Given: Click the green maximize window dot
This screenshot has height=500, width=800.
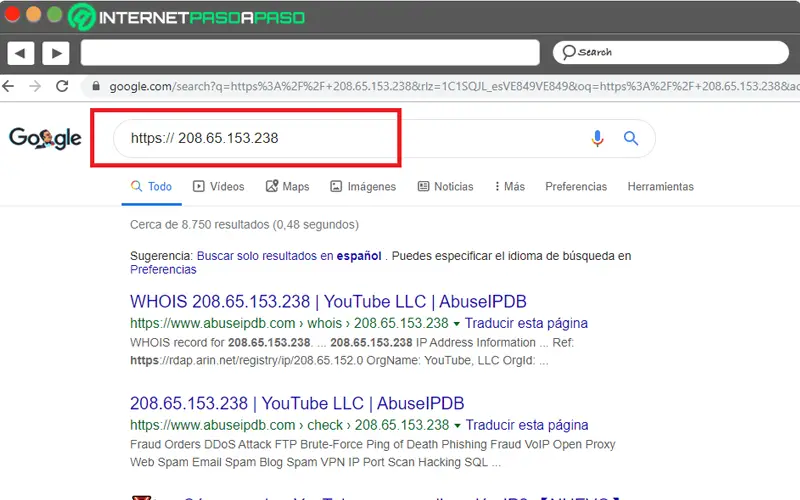Looking at the screenshot, I should click(x=55, y=14).
